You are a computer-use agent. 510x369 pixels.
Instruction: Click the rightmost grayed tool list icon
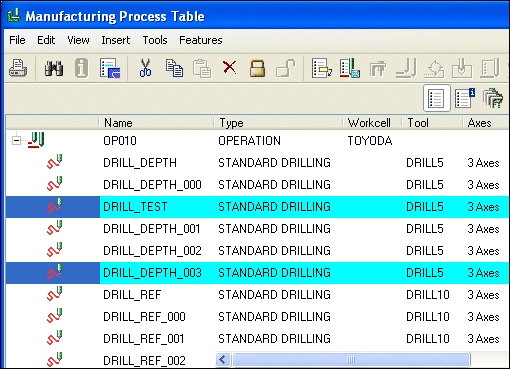pyautogui.click(x=490, y=68)
